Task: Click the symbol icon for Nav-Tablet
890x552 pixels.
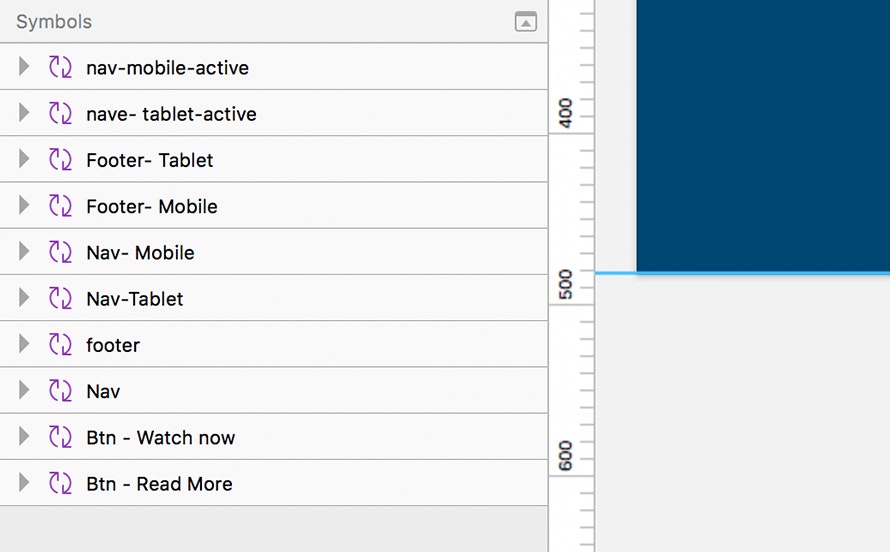Action: point(60,298)
